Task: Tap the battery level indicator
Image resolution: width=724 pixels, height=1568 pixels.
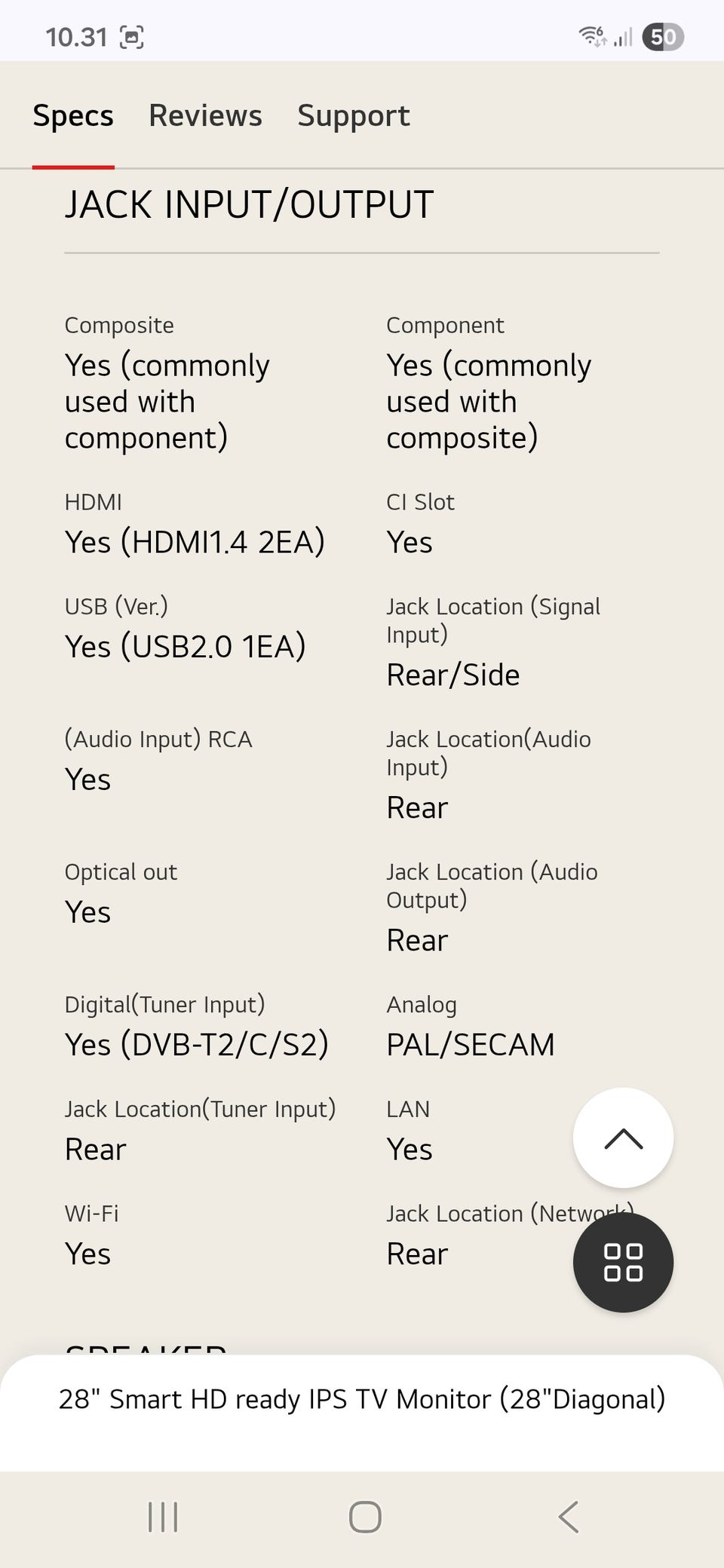Action: [x=663, y=37]
